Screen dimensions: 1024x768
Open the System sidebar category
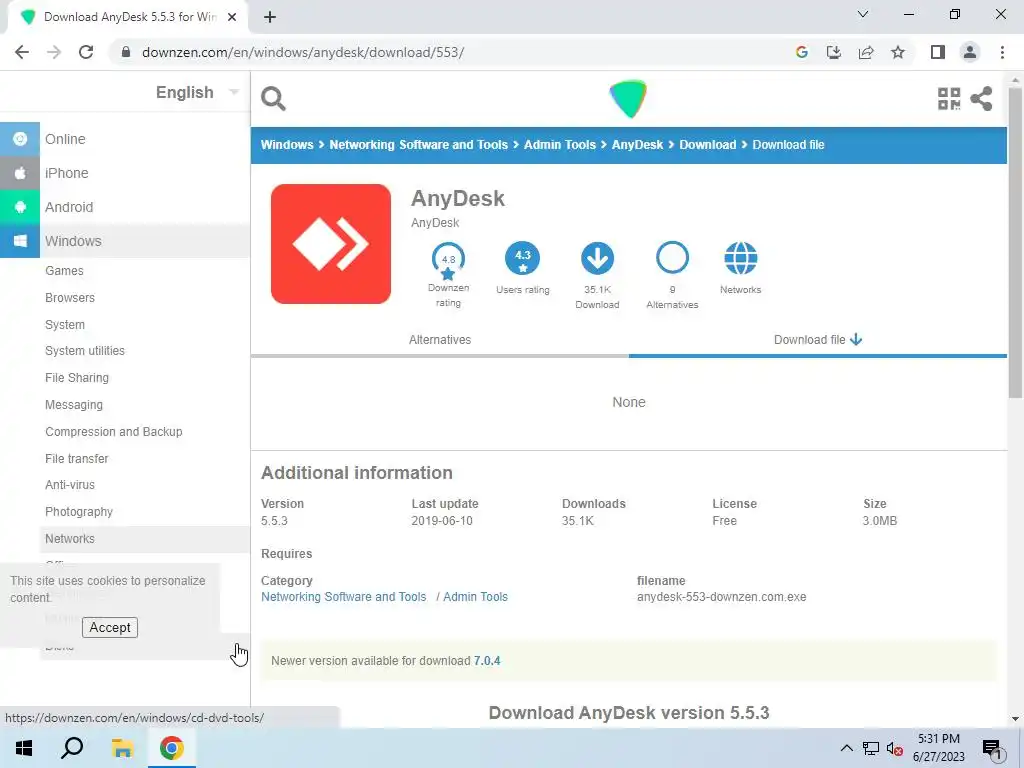65,325
